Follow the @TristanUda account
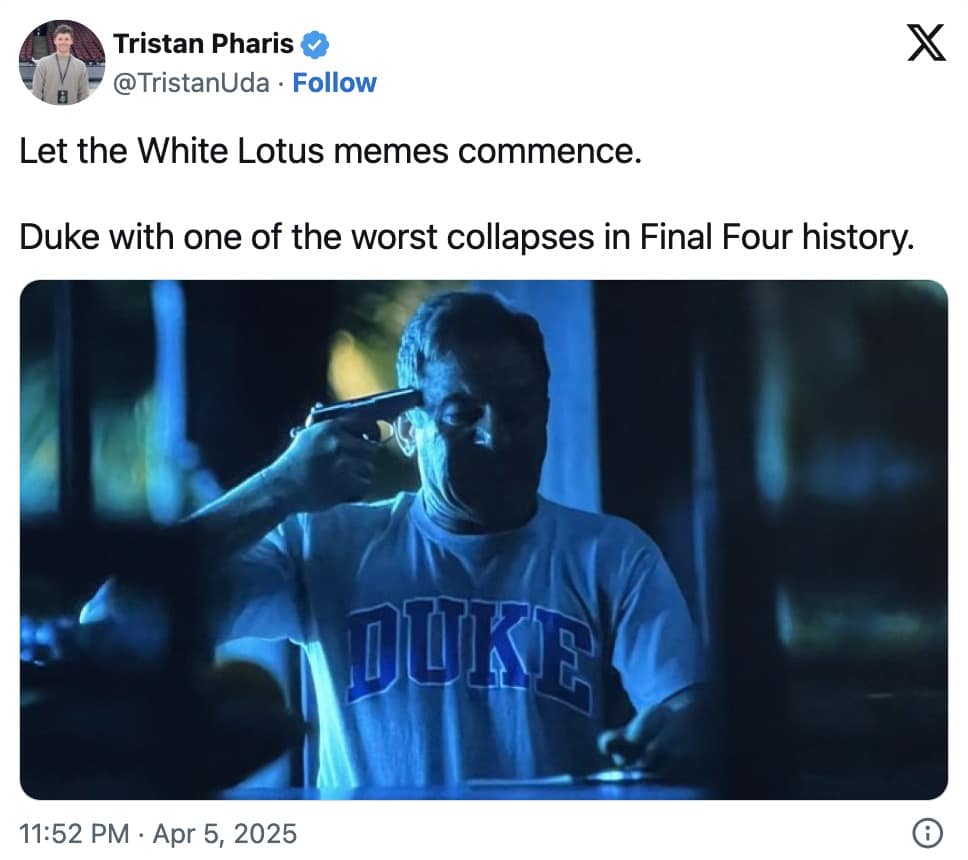Screen dimensions: 968x860 click(x=334, y=82)
